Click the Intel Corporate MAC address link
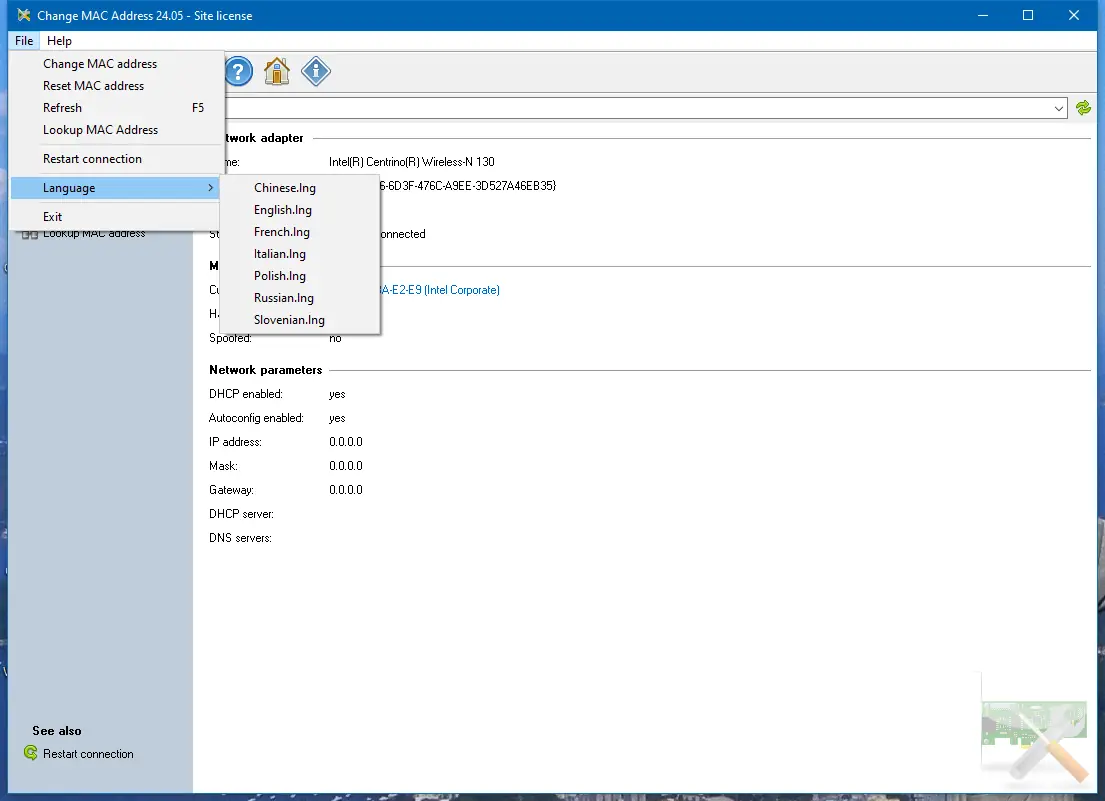Screen dimensions: 1105x801 [x=440, y=290]
